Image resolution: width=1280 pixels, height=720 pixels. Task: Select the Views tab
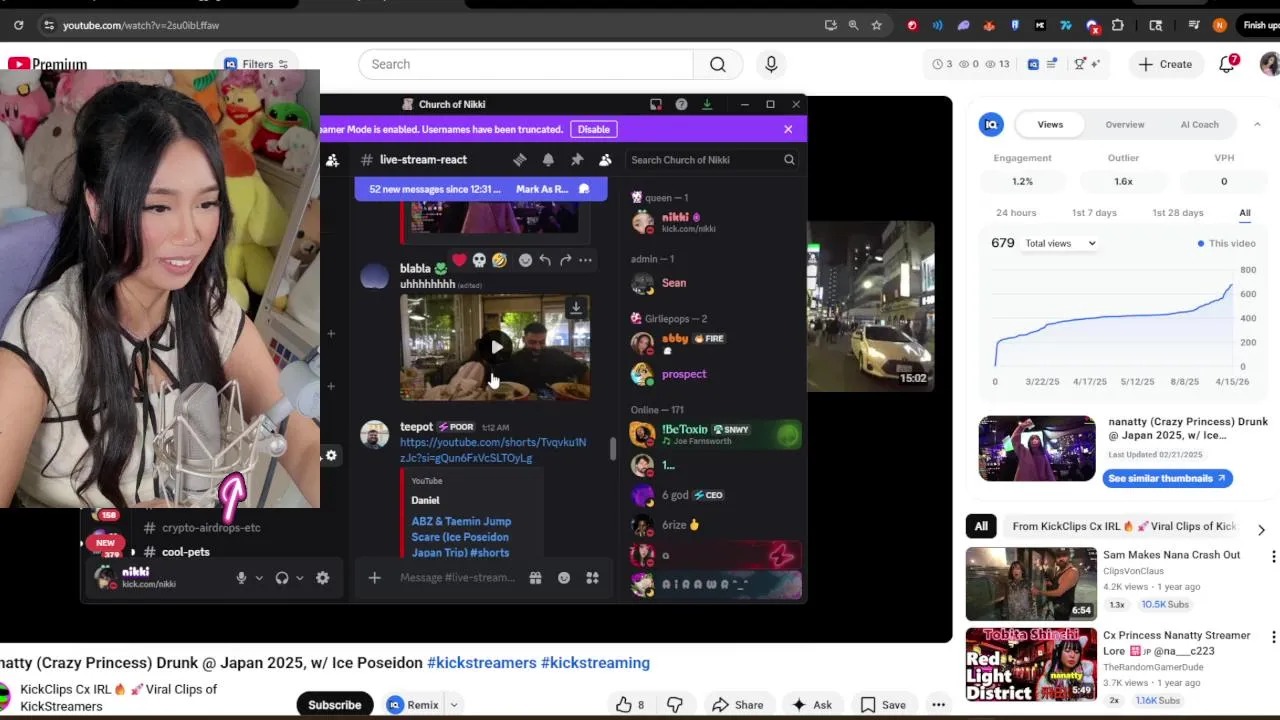click(1050, 125)
